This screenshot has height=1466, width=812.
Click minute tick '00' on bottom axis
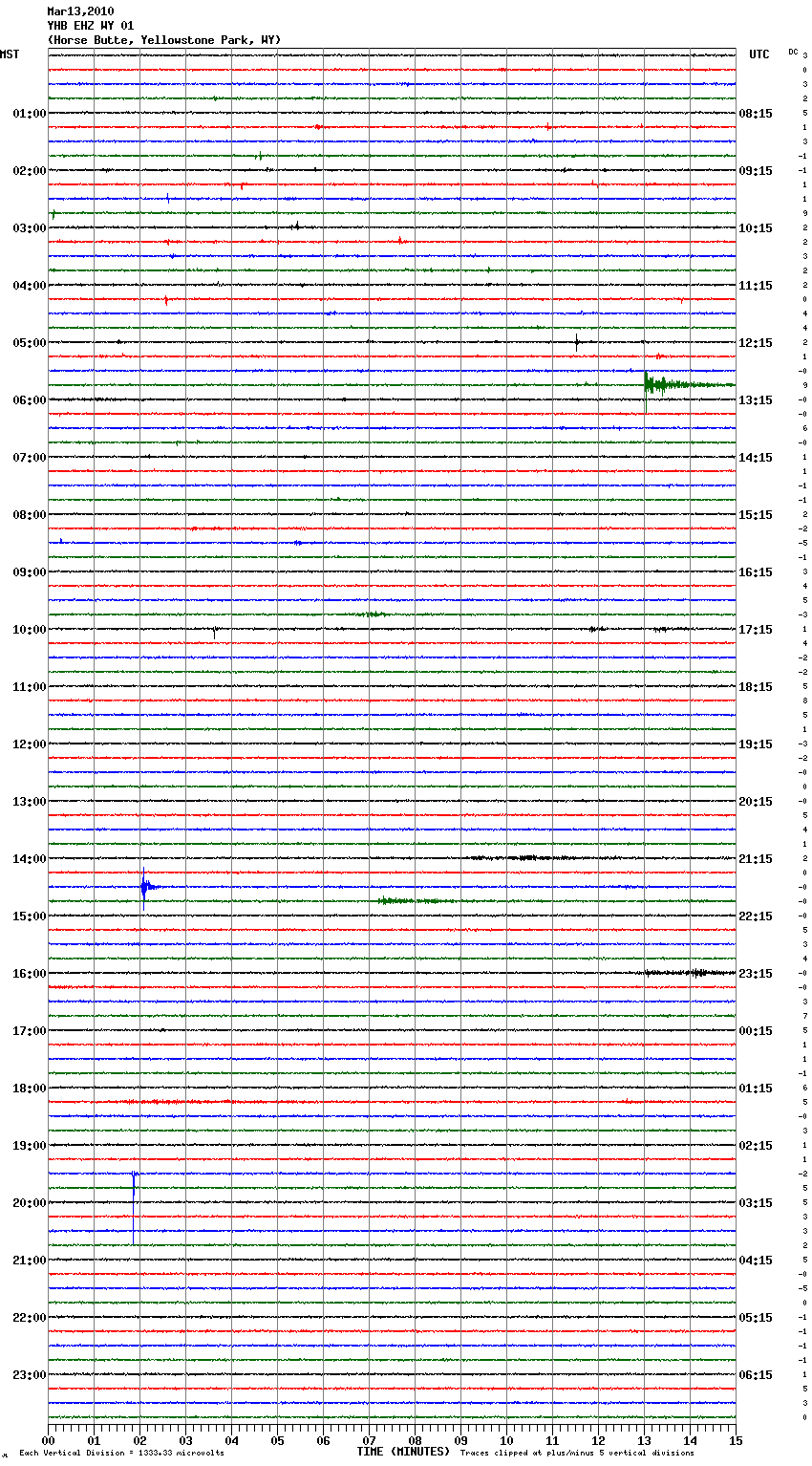point(48,1440)
